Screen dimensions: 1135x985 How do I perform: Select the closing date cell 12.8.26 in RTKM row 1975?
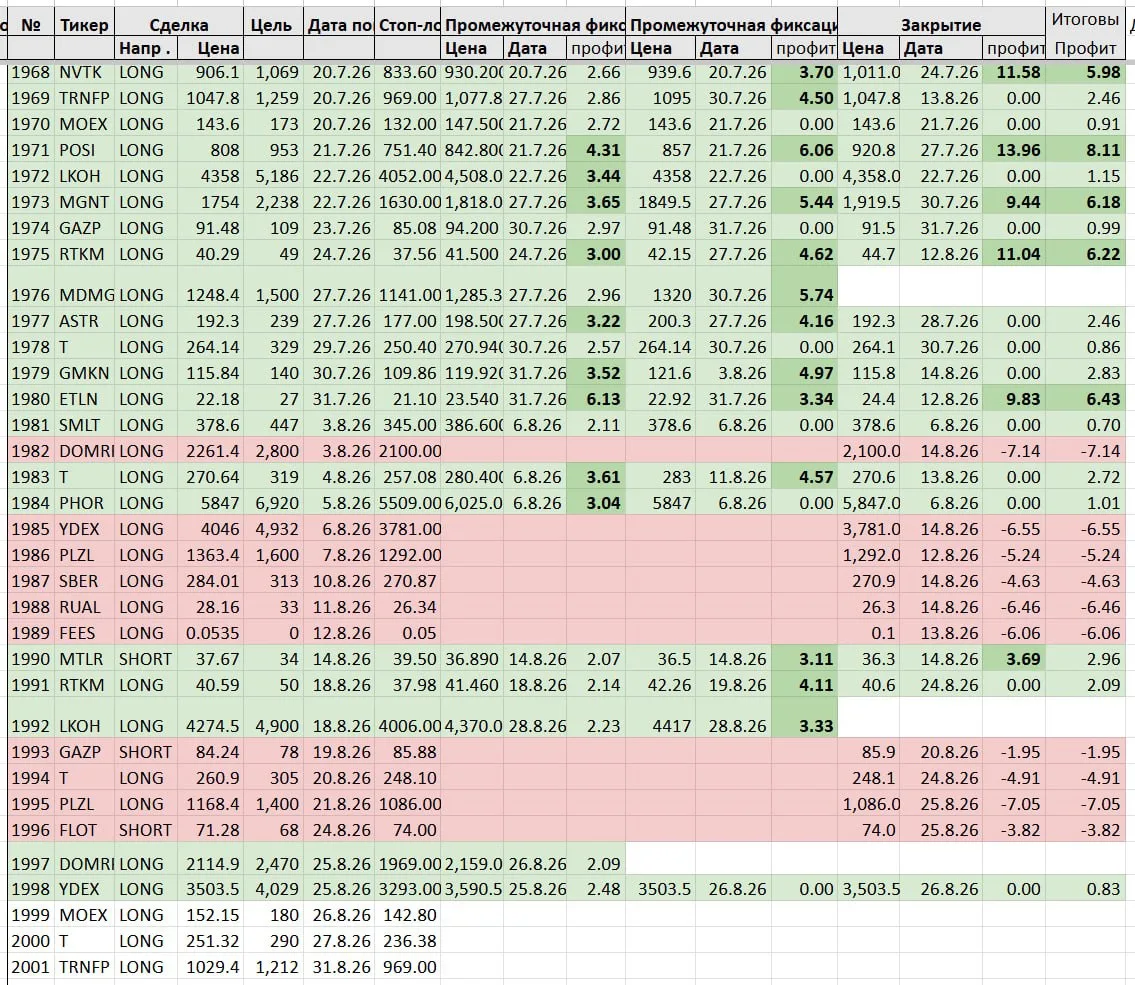[x=941, y=255]
